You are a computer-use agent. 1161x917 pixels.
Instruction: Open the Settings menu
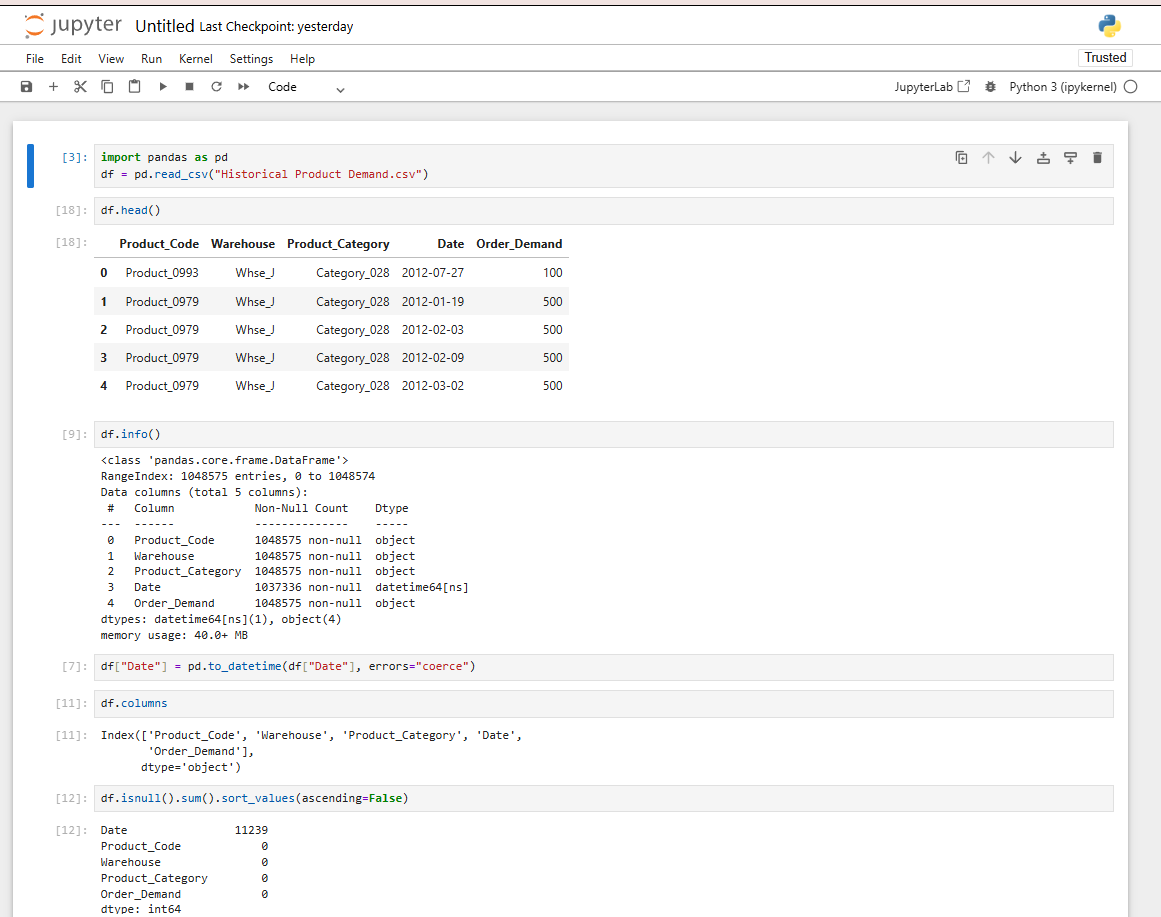pyautogui.click(x=251, y=59)
